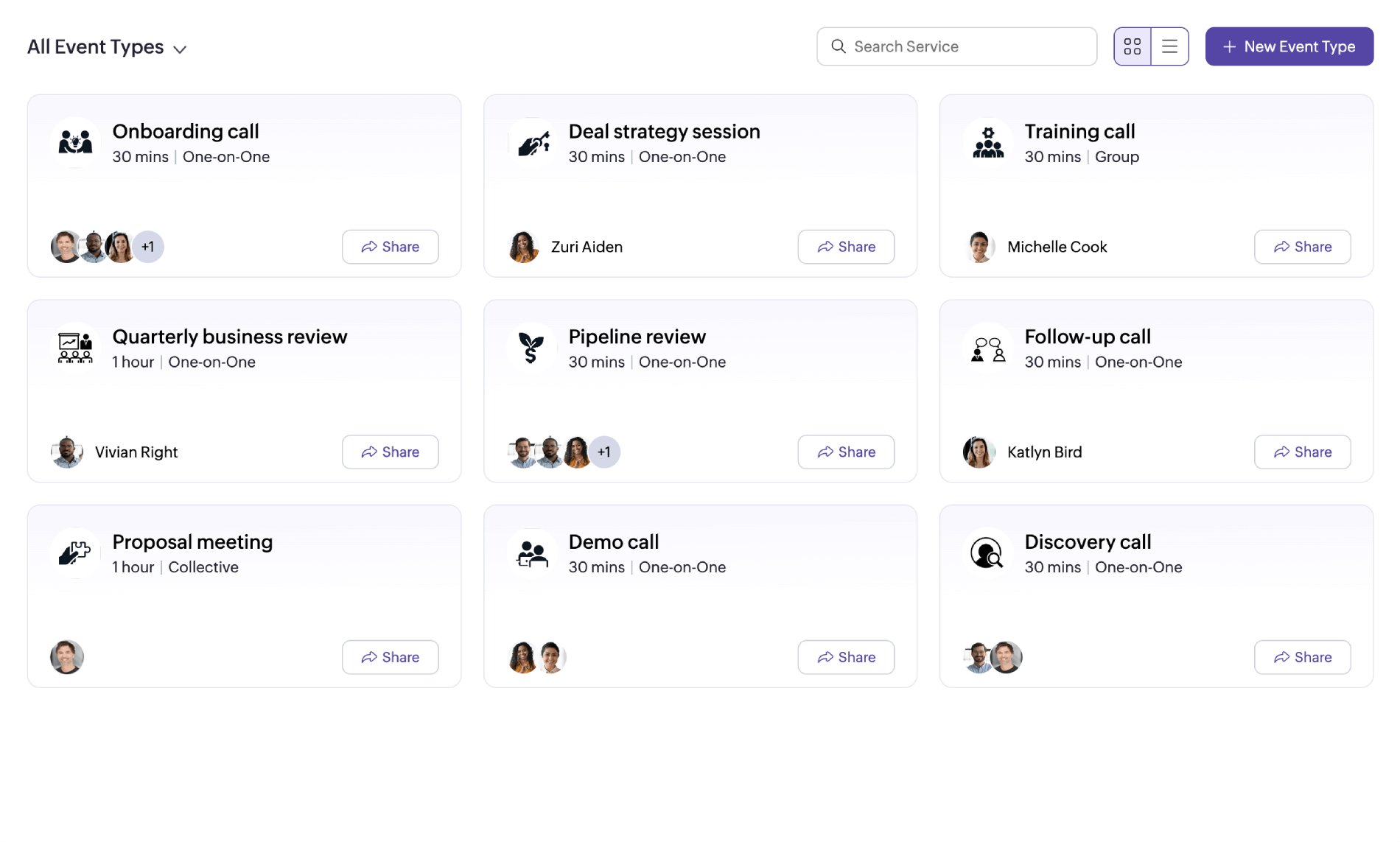The width and height of the screenshot is (1400, 842).
Task: Share the Onboarding call event
Action: [390, 247]
